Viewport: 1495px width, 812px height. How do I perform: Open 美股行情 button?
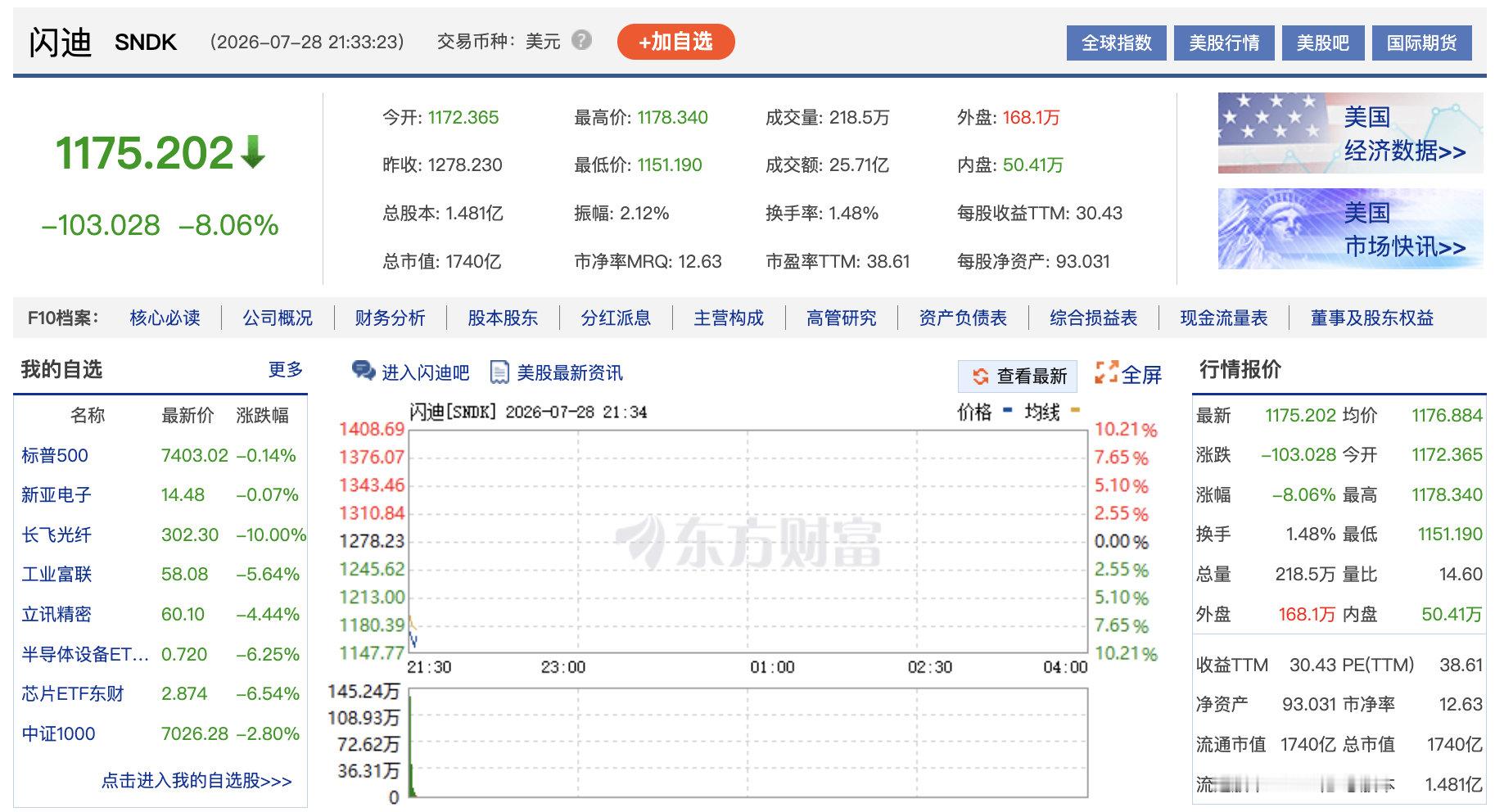tap(1224, 43)
